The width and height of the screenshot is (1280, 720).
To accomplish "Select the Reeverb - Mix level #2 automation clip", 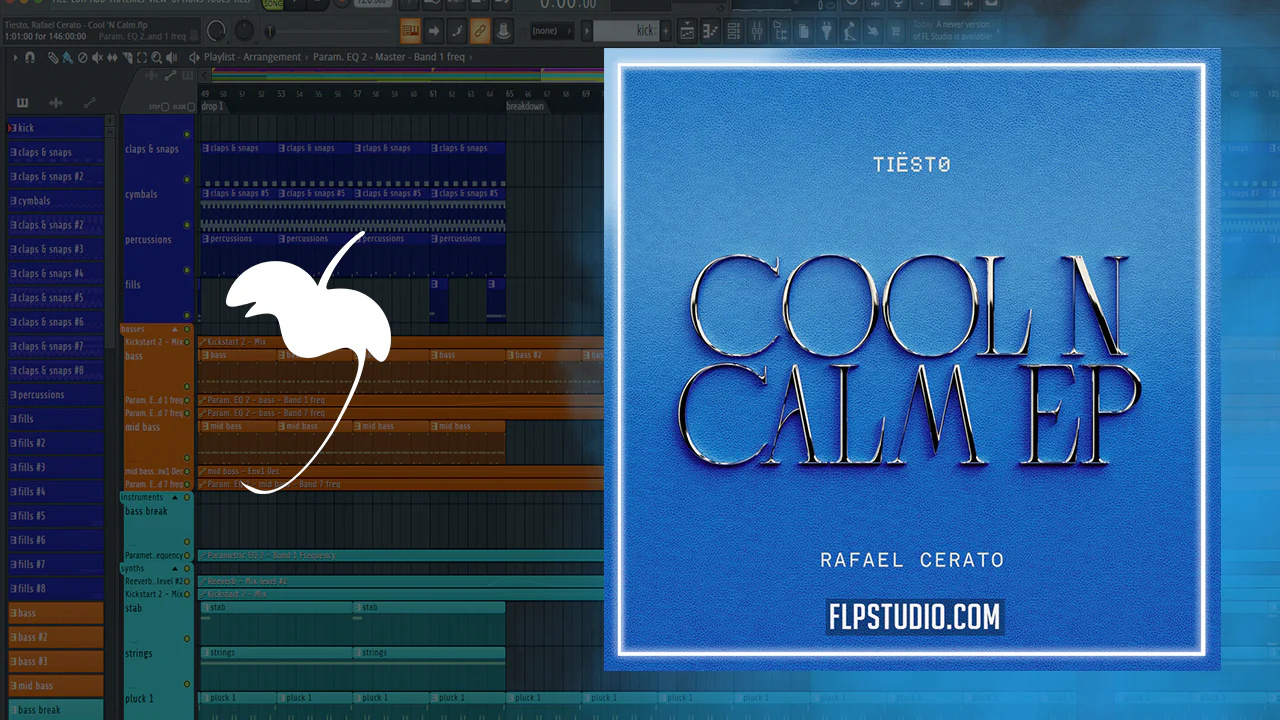I will click(x=401, y=581).
